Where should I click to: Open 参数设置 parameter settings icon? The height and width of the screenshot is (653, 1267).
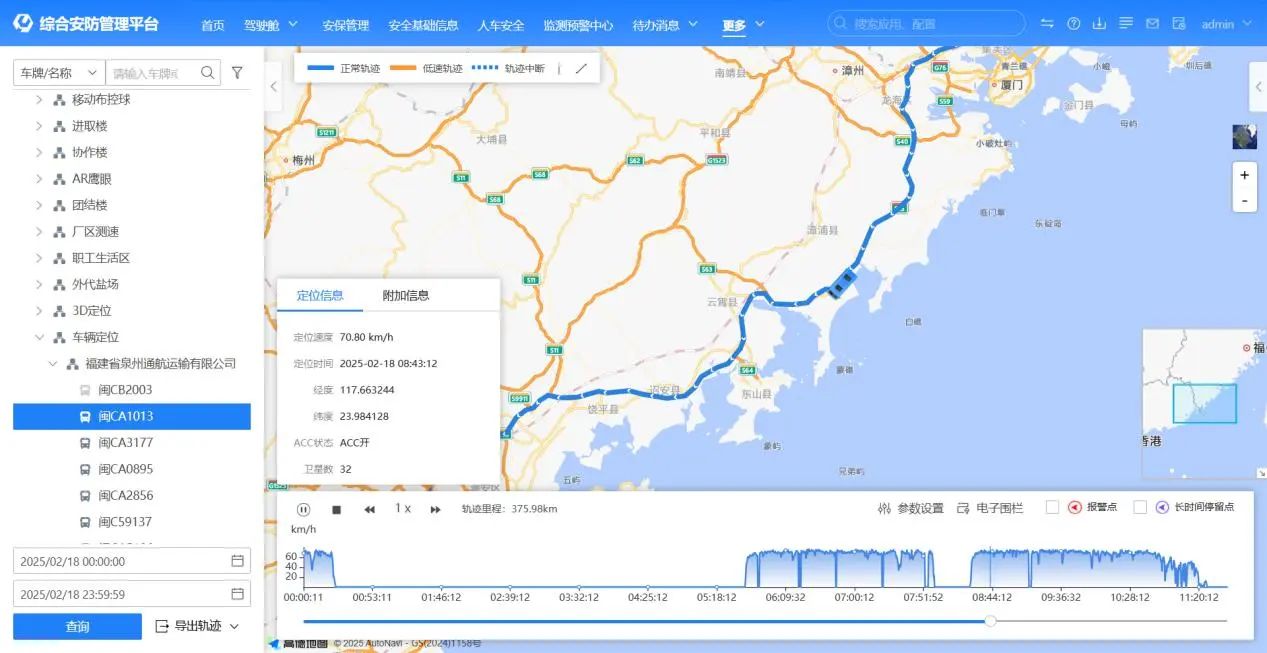pyautogui.click(x=884, y=508)
